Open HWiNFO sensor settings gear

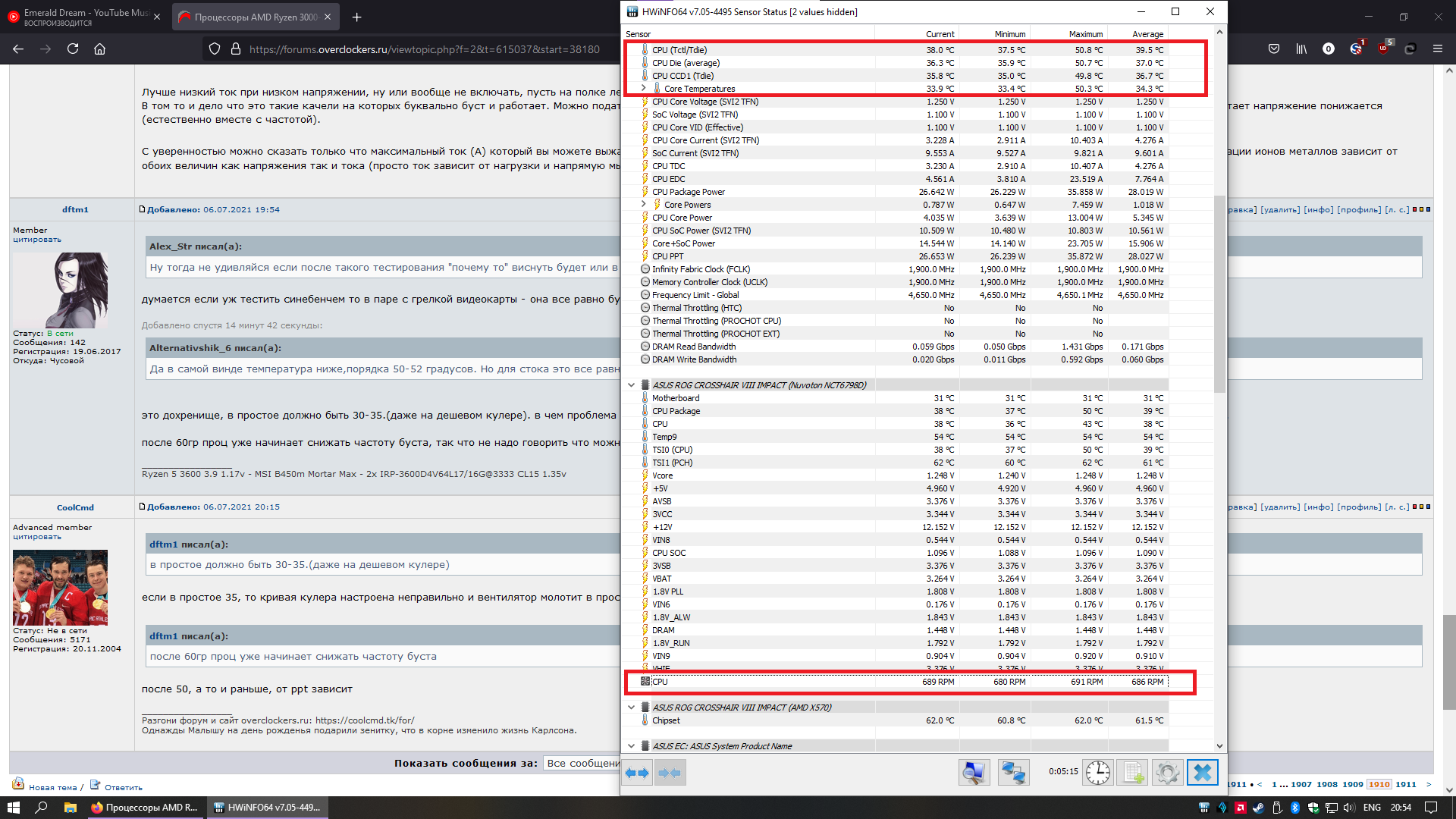(x=1167, y=773)
